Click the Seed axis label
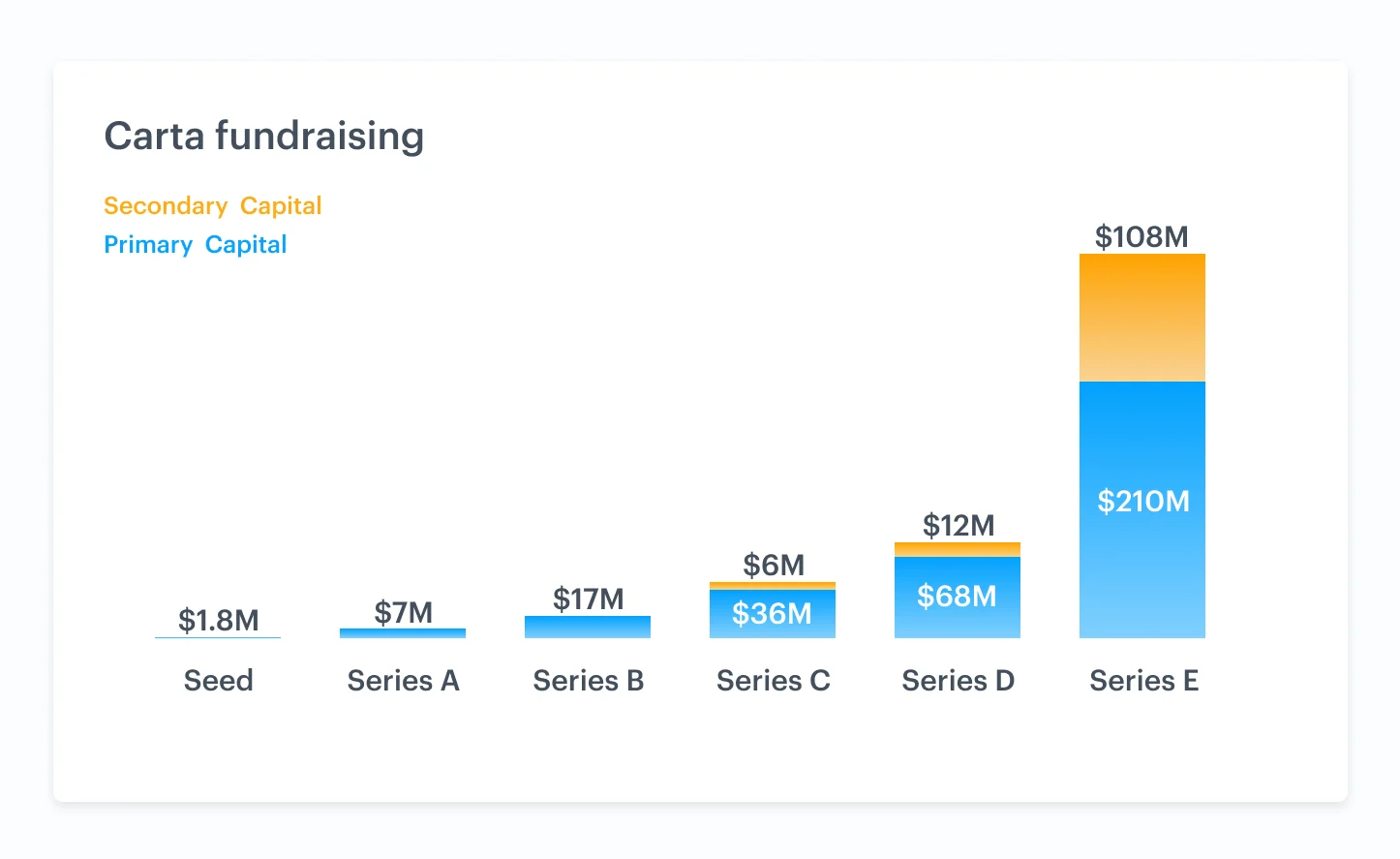The width and height of the screenshot is (1400, 859). [x=219, y=681]
